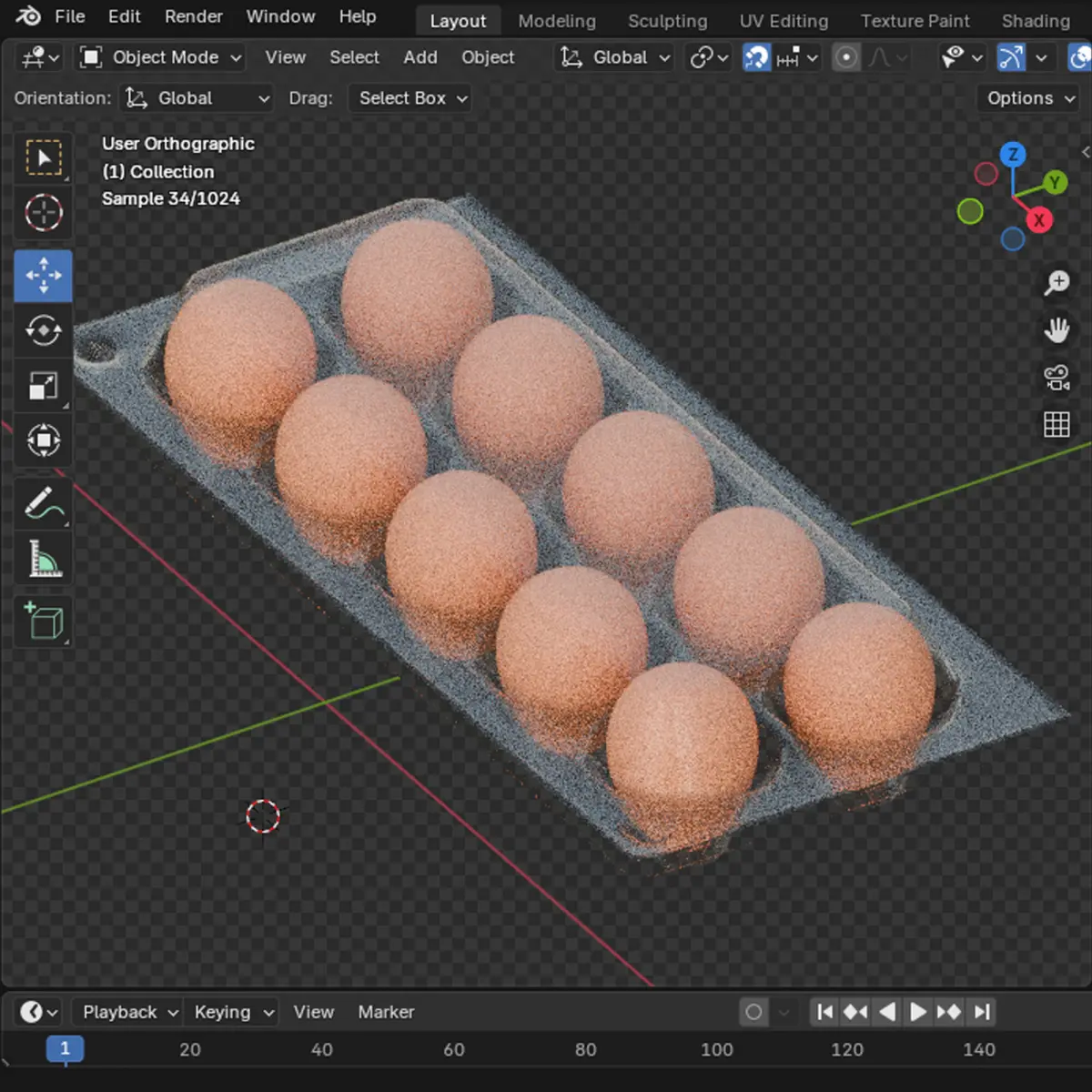Switch to the Shading workspace tab
This screenshot has height=1092, width=1092.
1036,20
